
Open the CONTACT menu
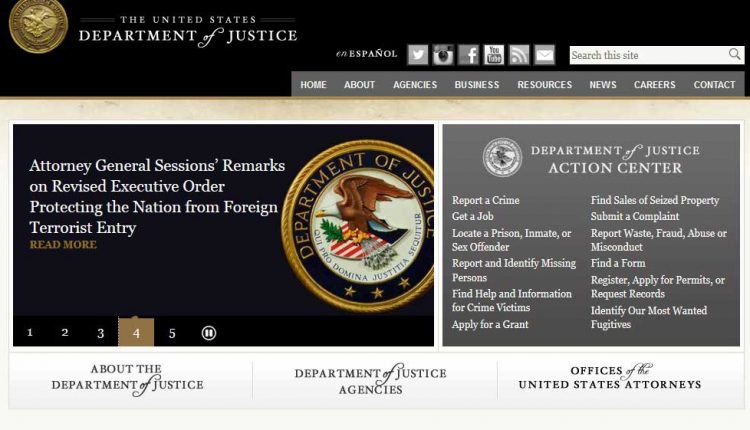[x=714, y=85]
